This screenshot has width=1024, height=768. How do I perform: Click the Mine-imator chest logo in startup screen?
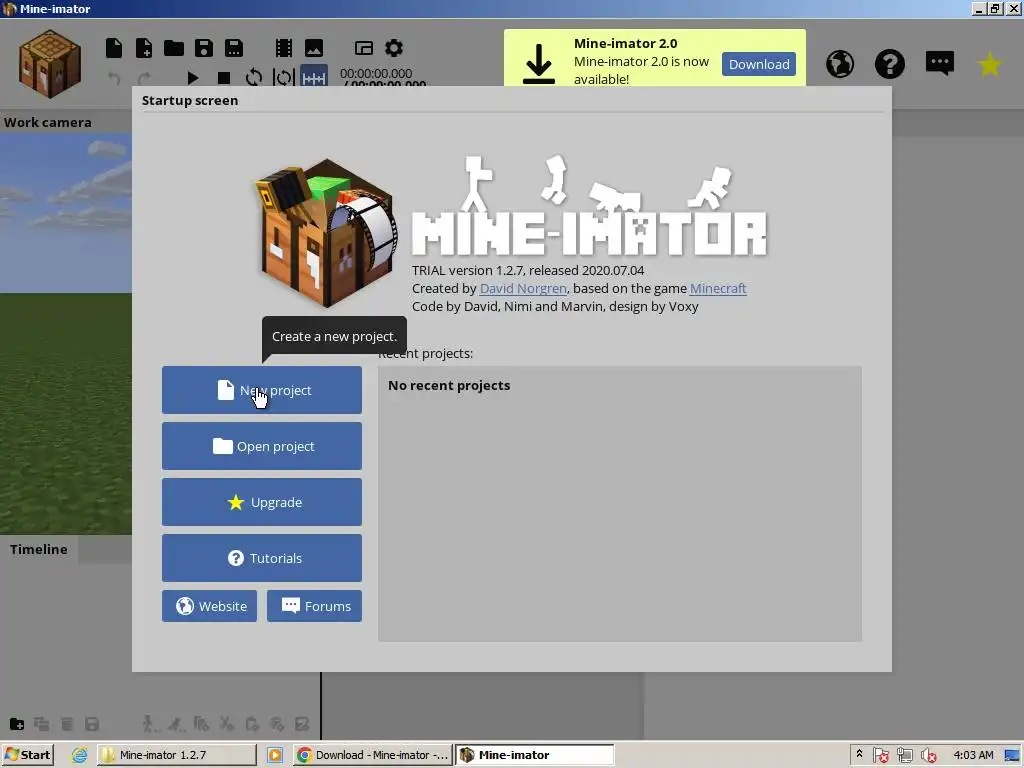click(325, 233)
